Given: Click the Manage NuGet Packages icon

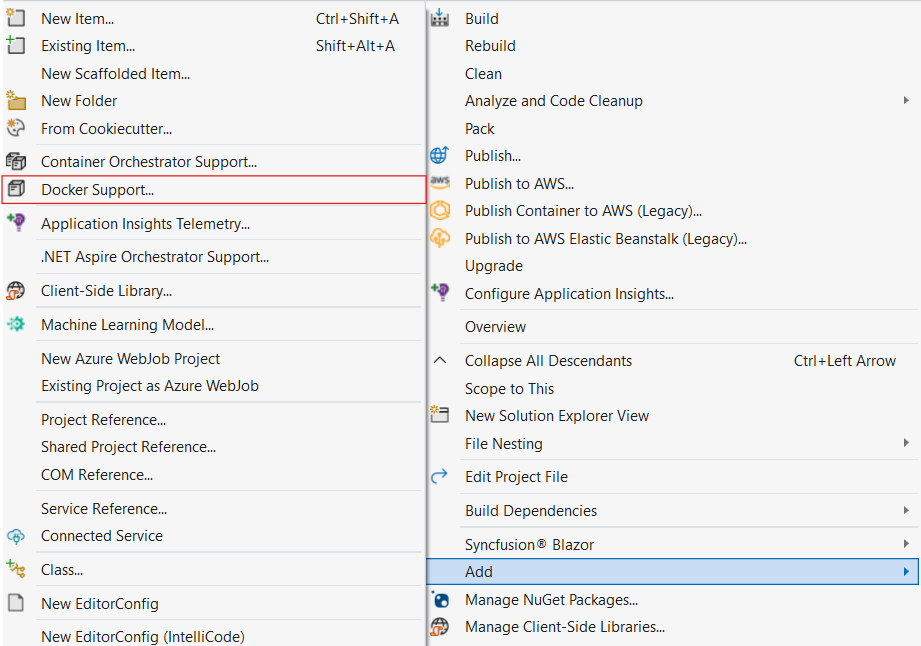Looking at the screenshot, I should tap(439, 599).
